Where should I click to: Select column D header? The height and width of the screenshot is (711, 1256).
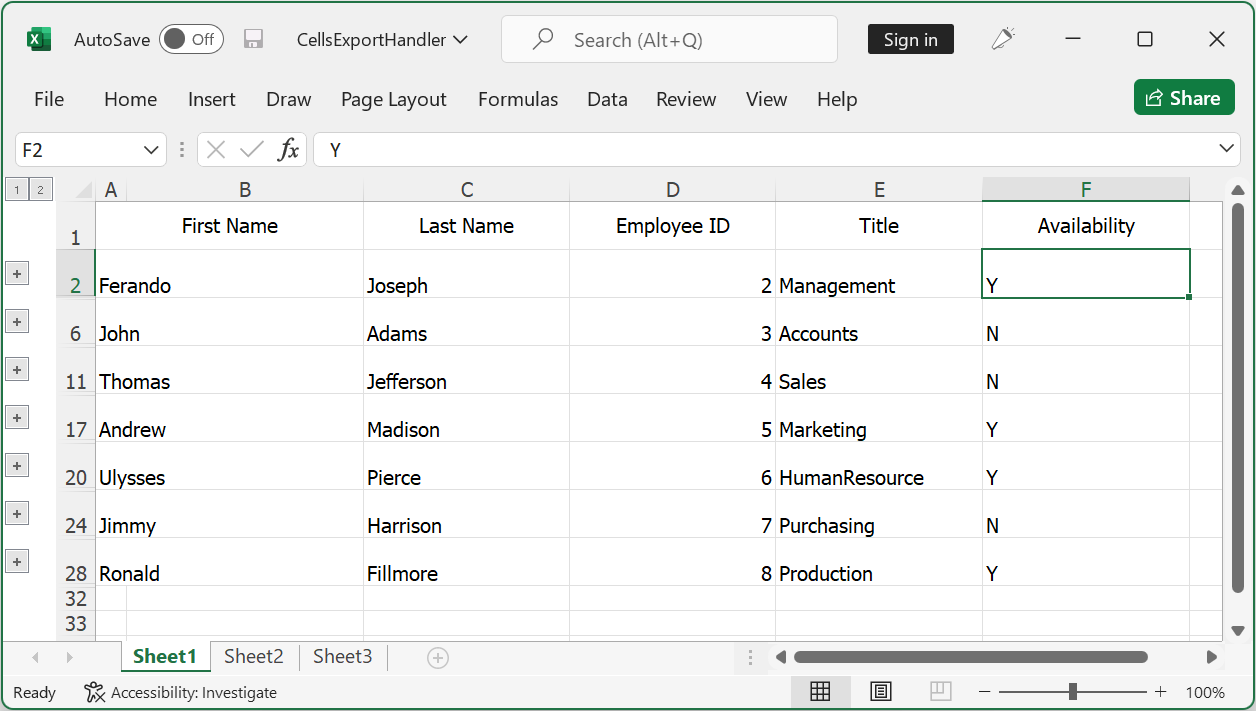673,190
